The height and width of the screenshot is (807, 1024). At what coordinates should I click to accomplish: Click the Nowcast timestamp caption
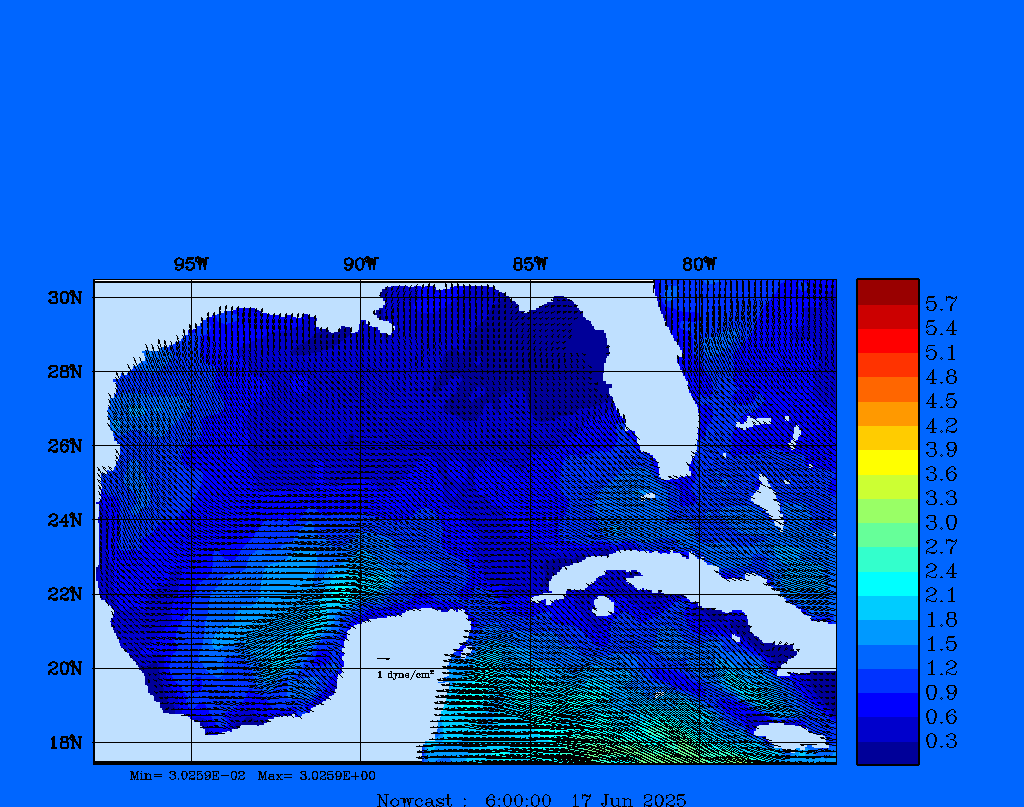point(531,800)
